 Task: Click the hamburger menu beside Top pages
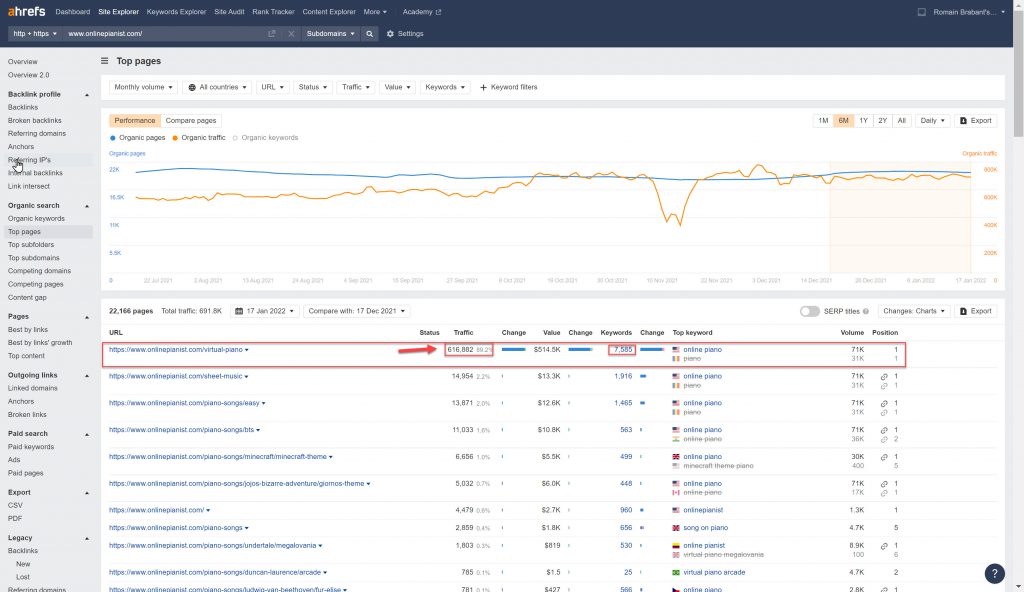tap(104, 61)
